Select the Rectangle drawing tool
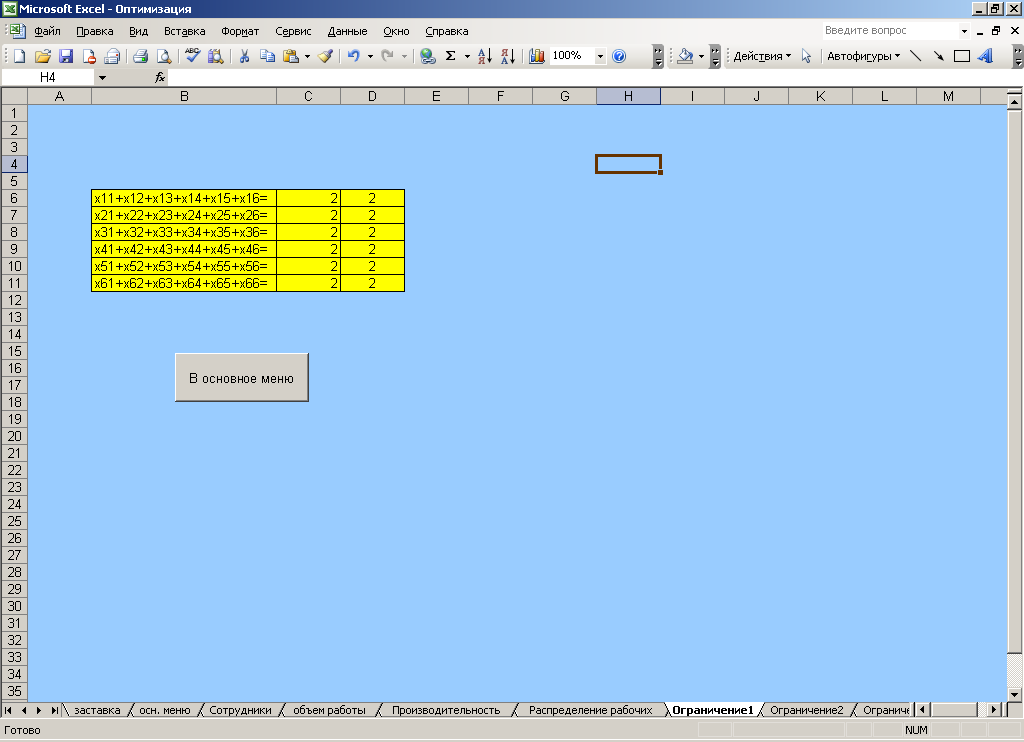The image size is (1024, 742). coord(962,57)
